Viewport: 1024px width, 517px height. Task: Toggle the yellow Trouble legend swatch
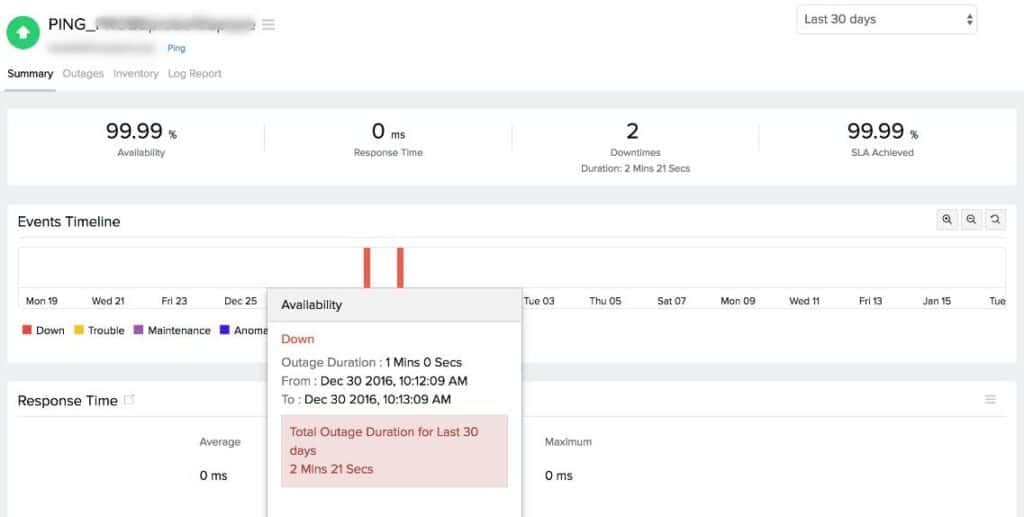pyautogui.click(x=78, y=330)
